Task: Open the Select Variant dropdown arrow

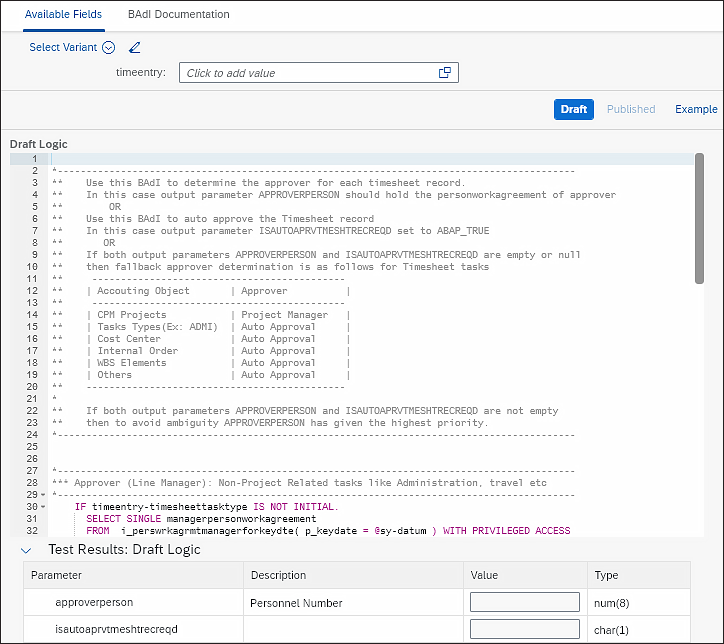Action: [109, 48]
